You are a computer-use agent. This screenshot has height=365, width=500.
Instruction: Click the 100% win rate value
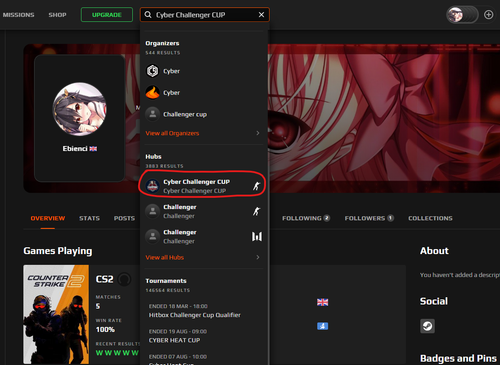point(105,330)
